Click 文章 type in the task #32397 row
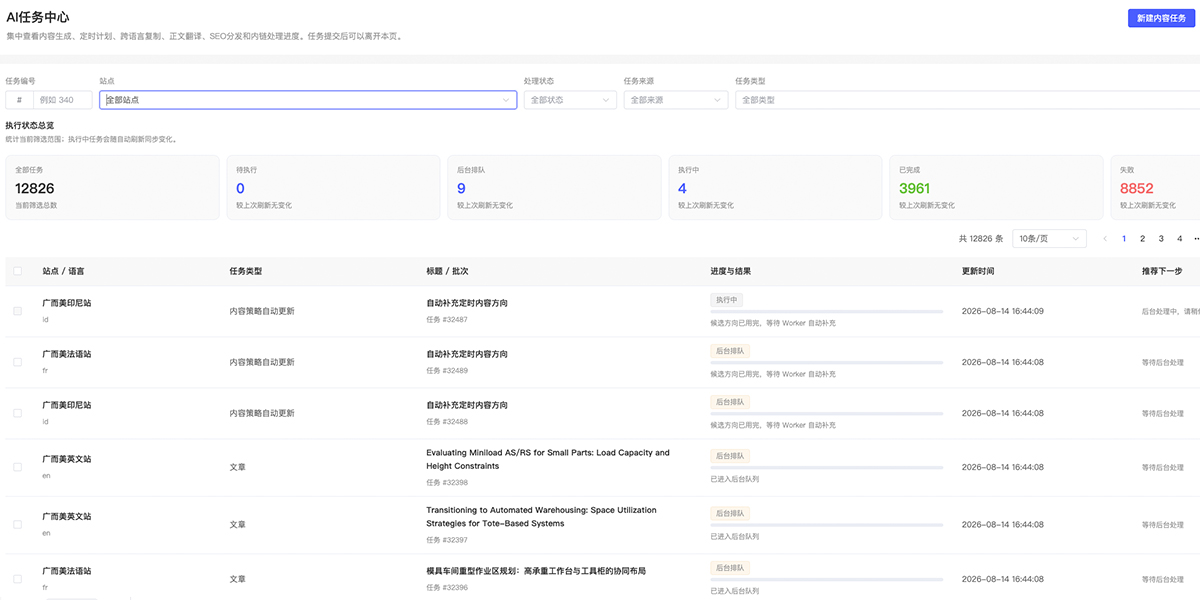This screenshot has height=600, width=1200. 237,524
